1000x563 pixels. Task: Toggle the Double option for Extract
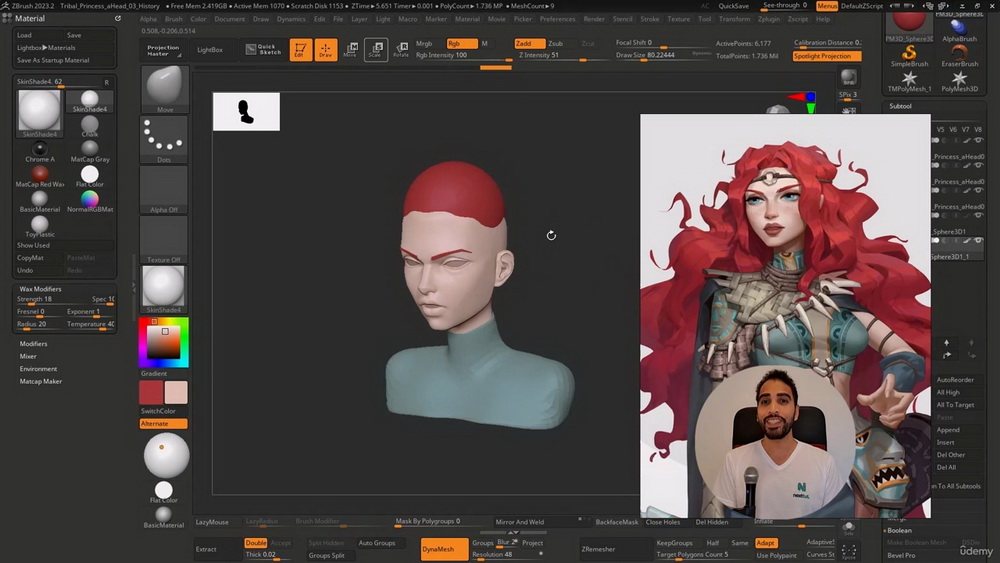point(256,543)
